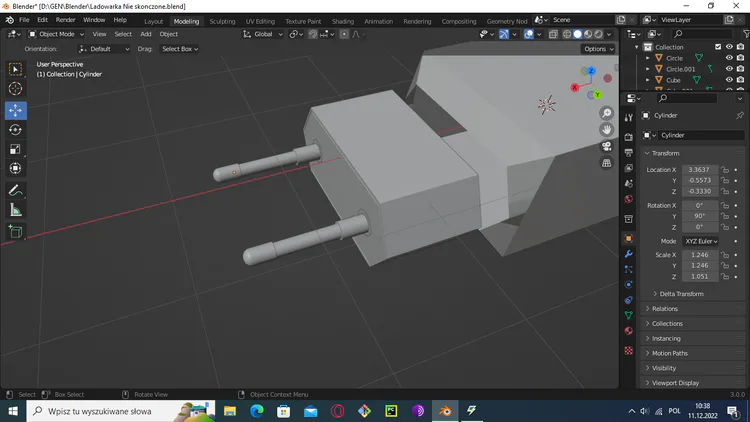Open the Modifiers wrench tab

(629, 254)
